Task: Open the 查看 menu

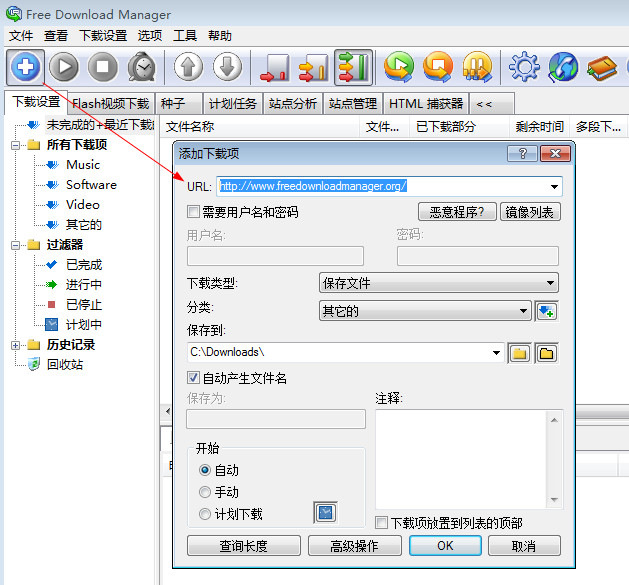Action: click(56, 36)
